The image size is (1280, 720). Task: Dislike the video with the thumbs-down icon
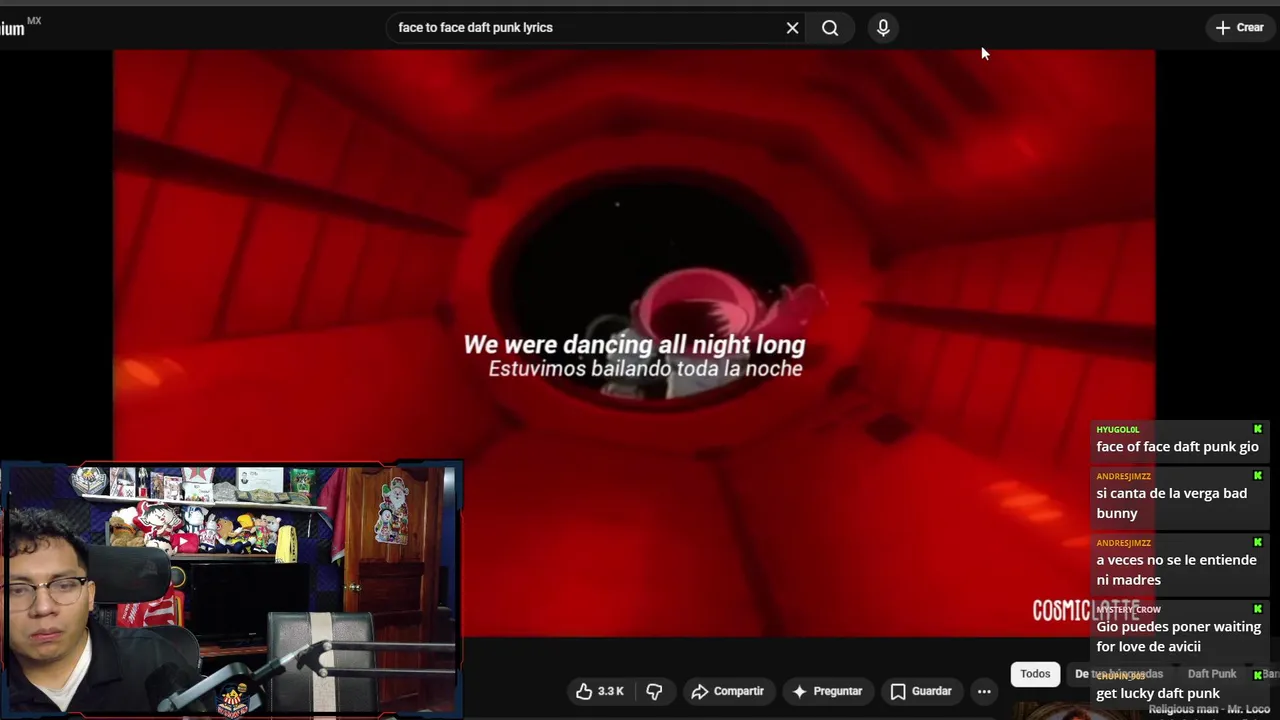coord(654,691)
